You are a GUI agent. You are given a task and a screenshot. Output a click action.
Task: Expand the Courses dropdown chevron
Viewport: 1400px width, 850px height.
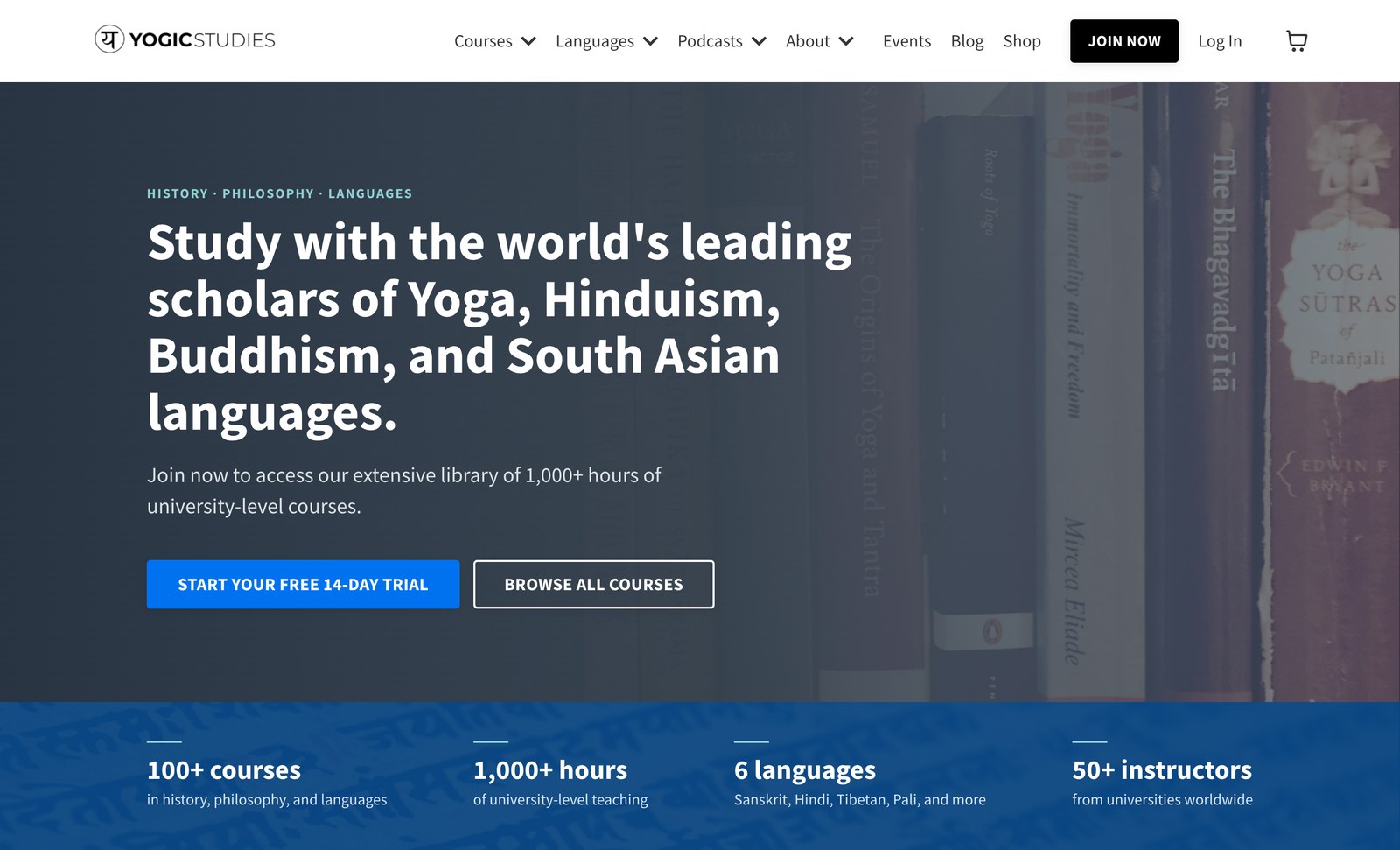click(528, 41)
